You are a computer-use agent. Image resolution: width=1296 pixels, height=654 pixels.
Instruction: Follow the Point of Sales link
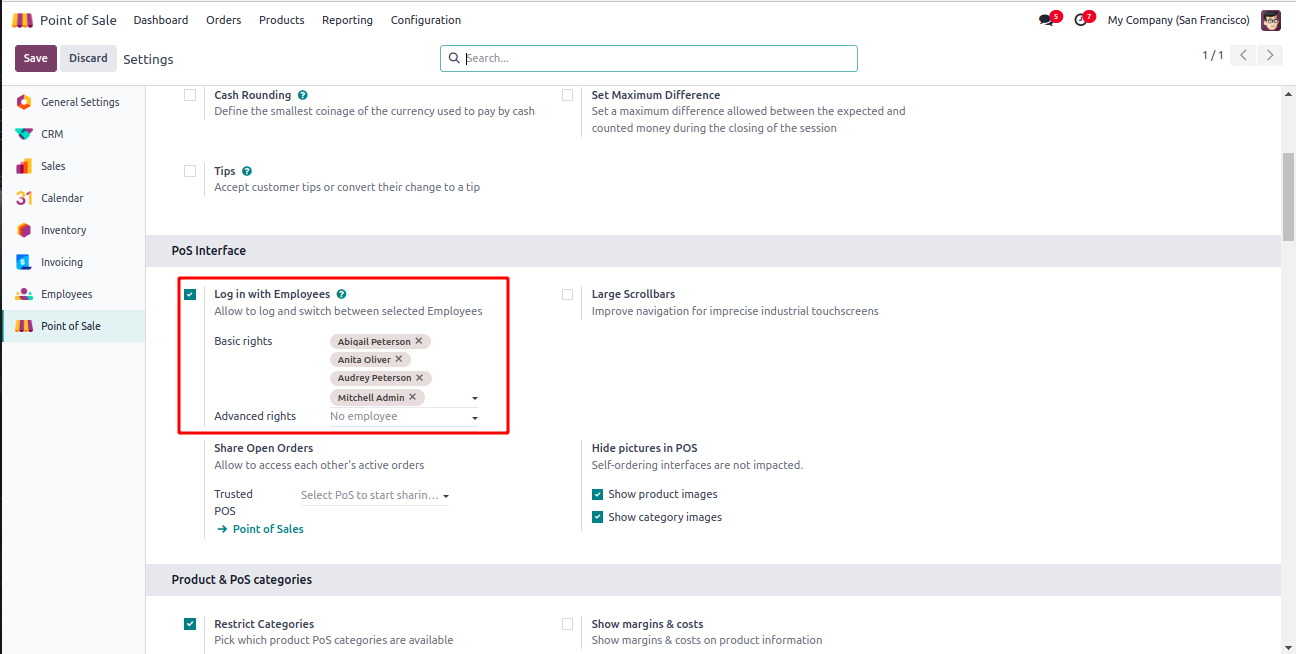pyautogui.click(x=268, y=529)
